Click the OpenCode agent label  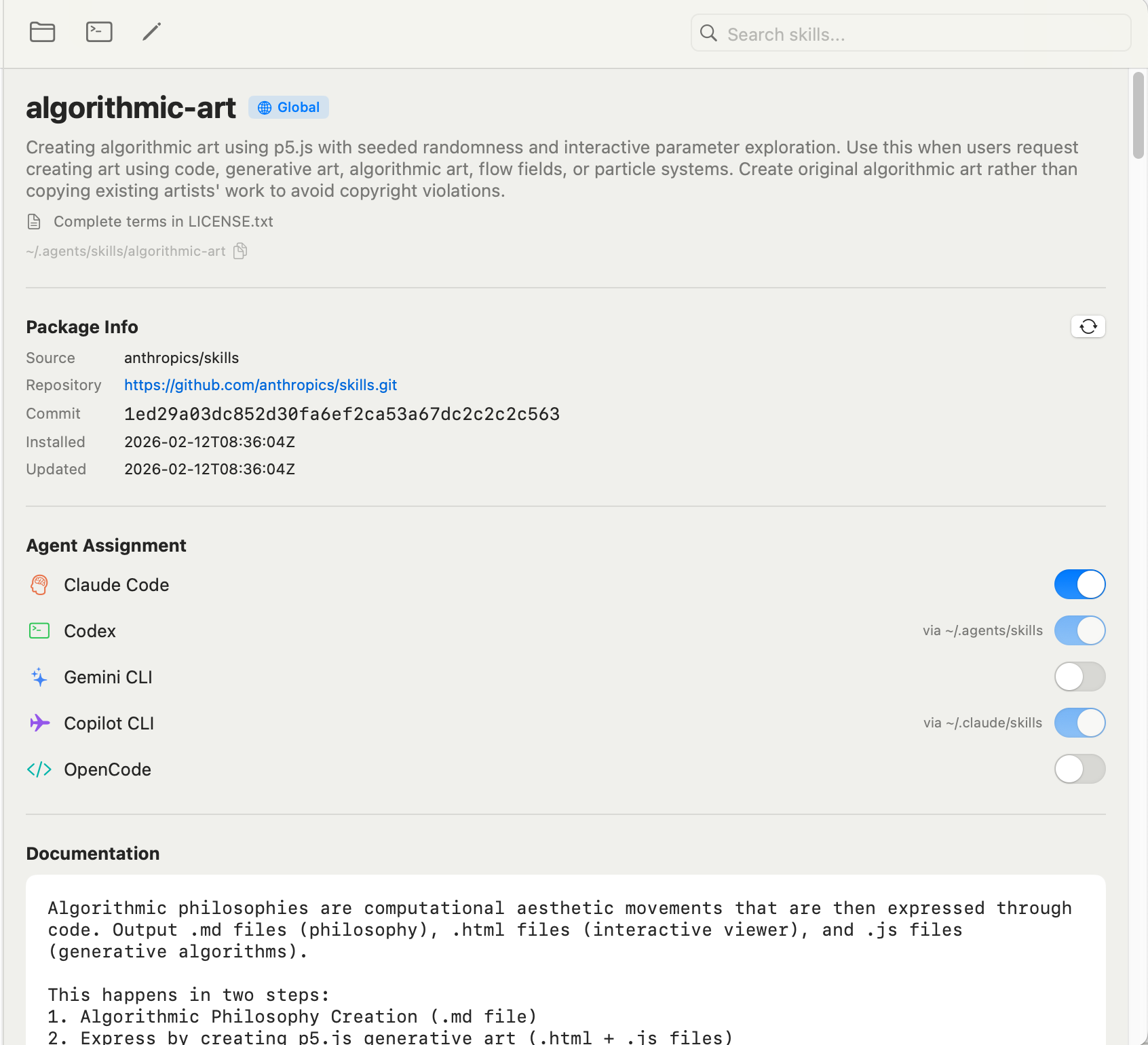click(108, 769)
